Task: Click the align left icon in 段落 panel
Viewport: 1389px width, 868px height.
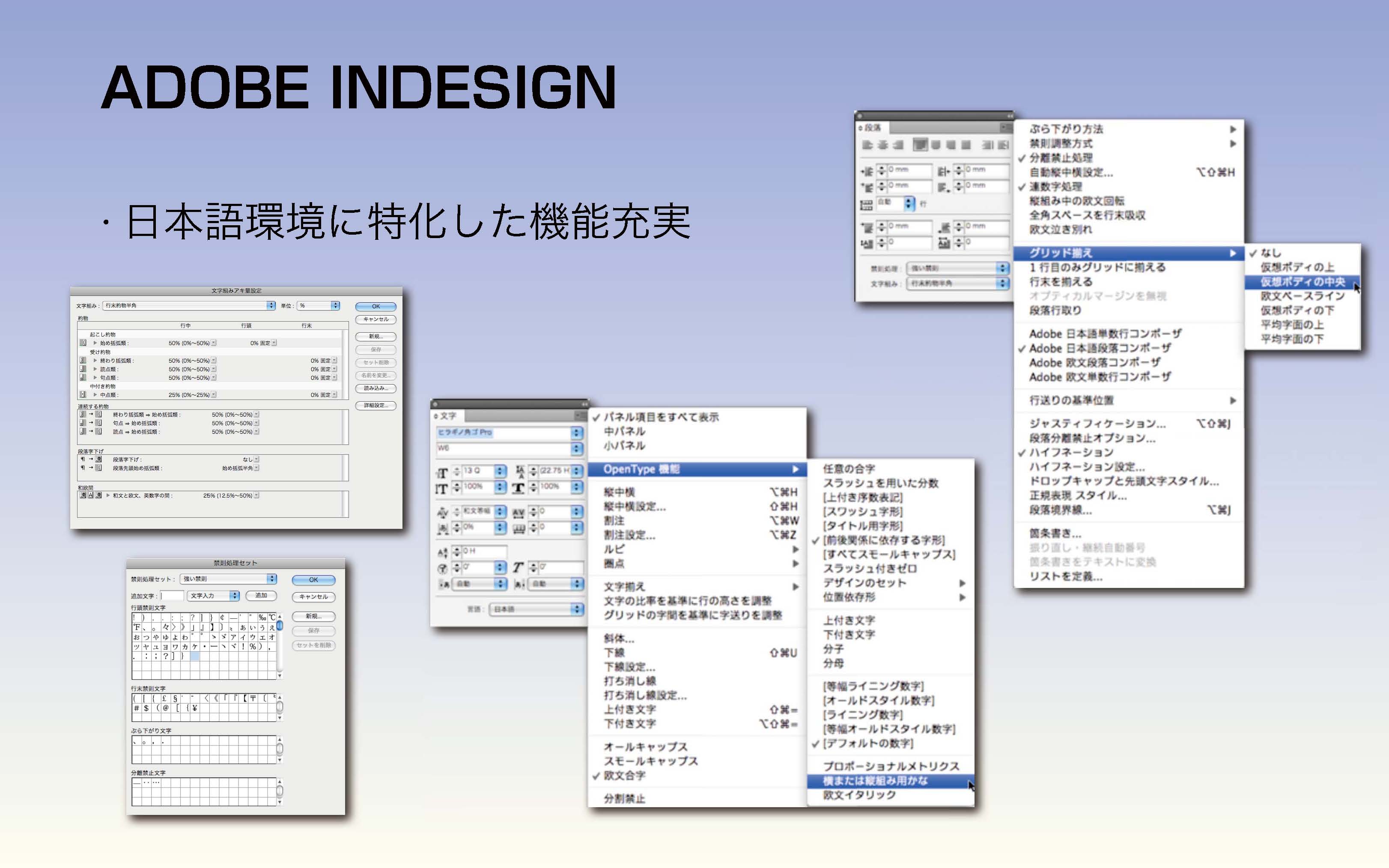Action: pyautogui.click(x=867, y=145)
